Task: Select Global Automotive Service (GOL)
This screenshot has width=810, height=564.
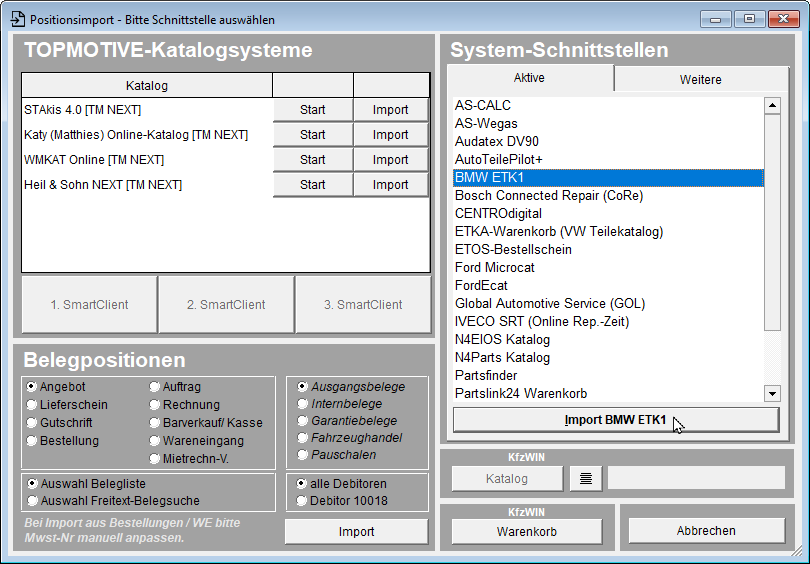Action: click(x=608, y=304)
